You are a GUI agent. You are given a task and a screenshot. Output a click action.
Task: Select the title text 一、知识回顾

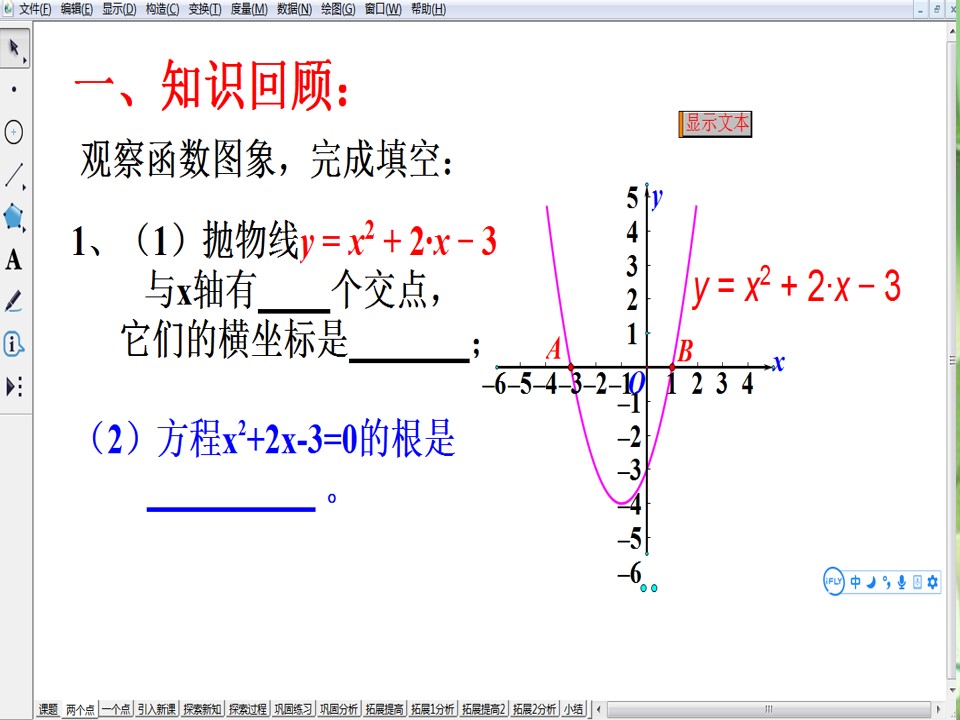point(212,86)
